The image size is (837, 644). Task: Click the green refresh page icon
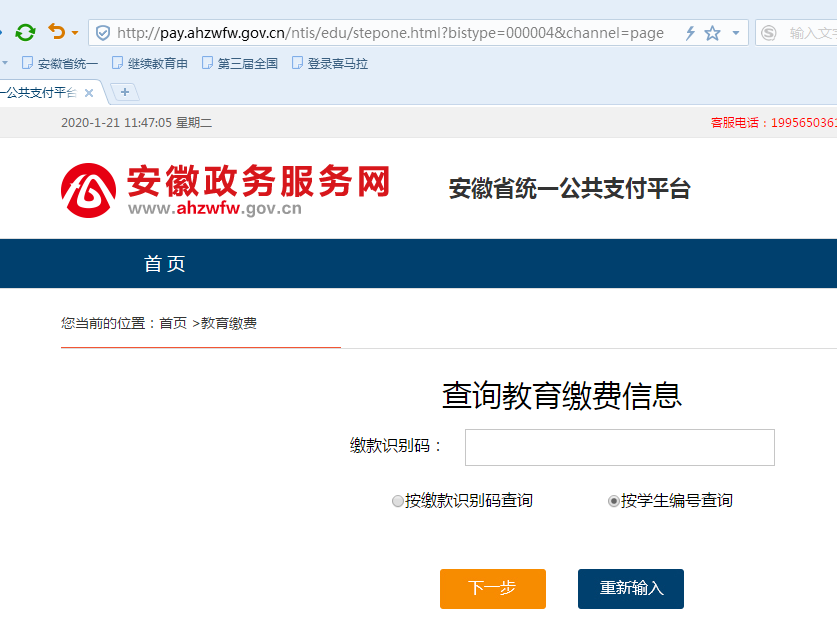25,33
